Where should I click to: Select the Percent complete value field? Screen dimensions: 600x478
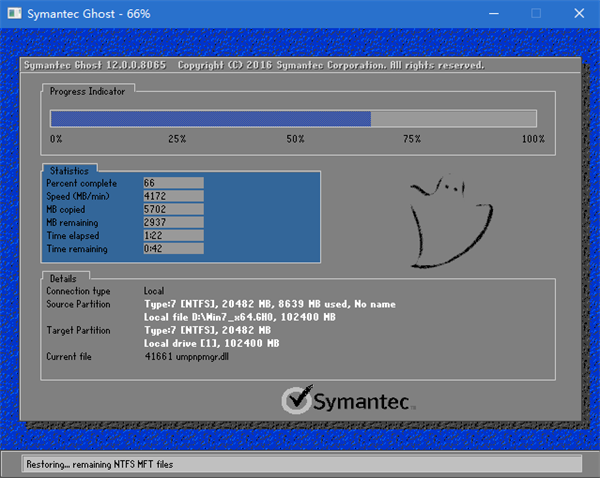pyautogui.click(x=173, y=183)
